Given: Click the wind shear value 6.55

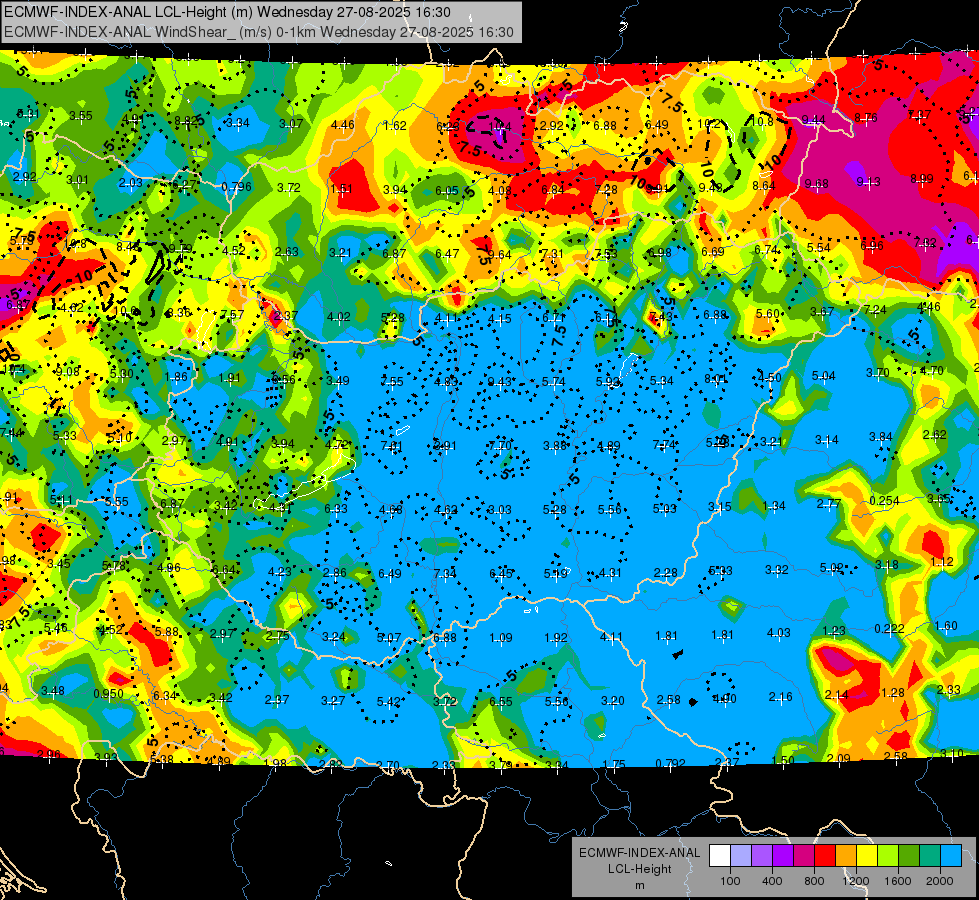Looking at the screenshot, I should click(501, 702).
